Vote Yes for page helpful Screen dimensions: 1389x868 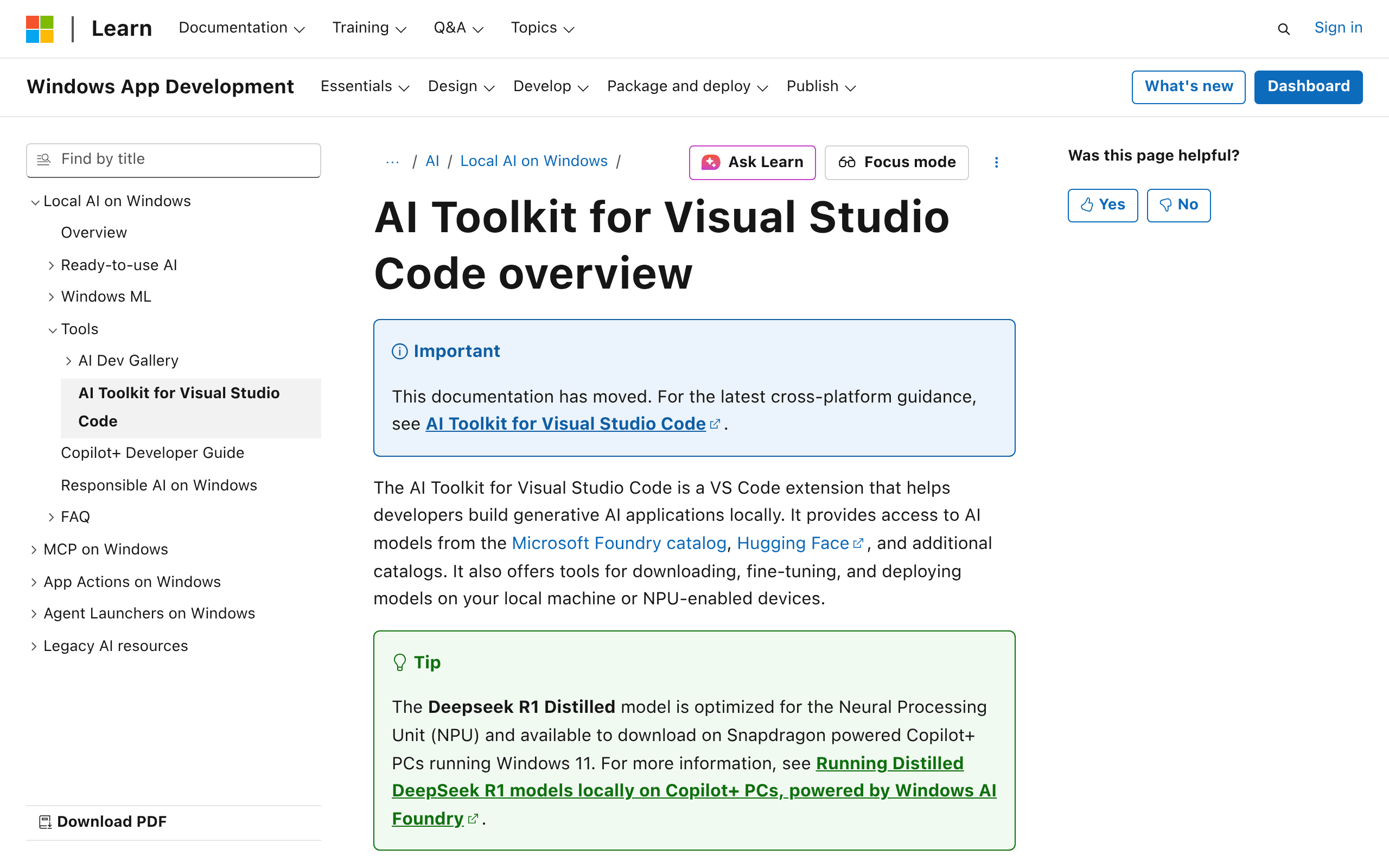point(1103,205)
